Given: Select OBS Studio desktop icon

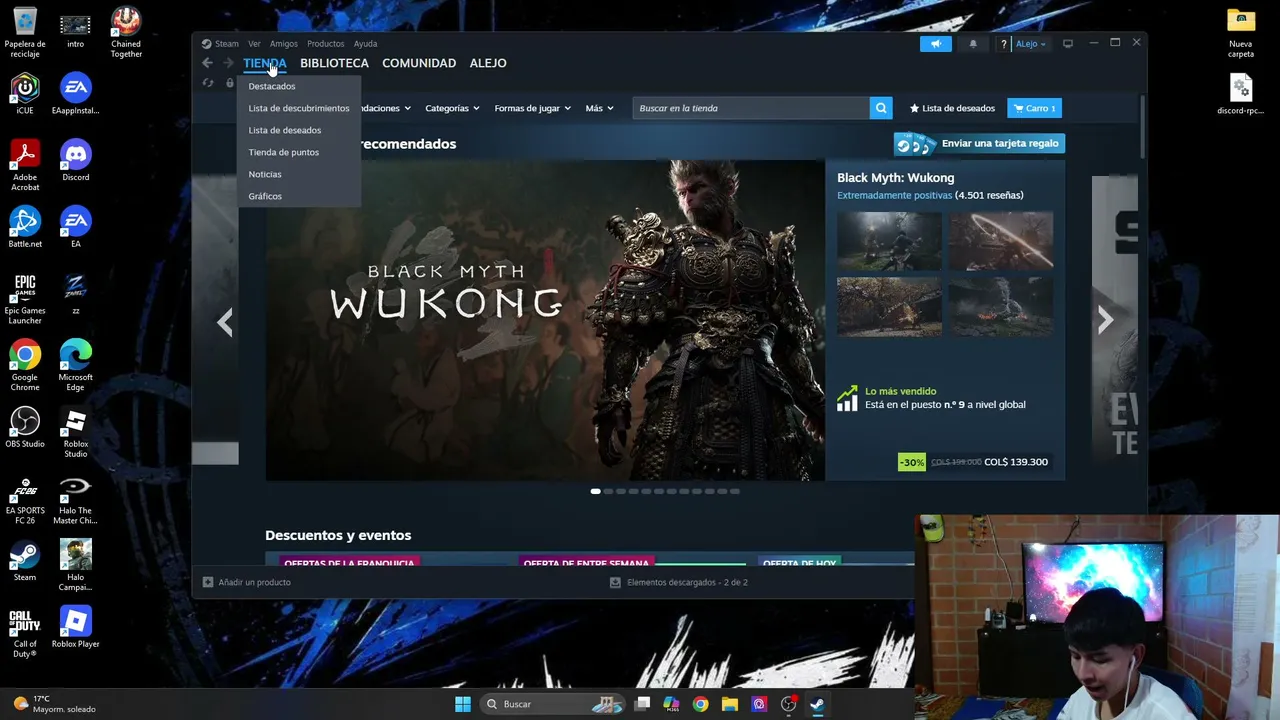Looking at the screenshot, I should pos(25,427).
